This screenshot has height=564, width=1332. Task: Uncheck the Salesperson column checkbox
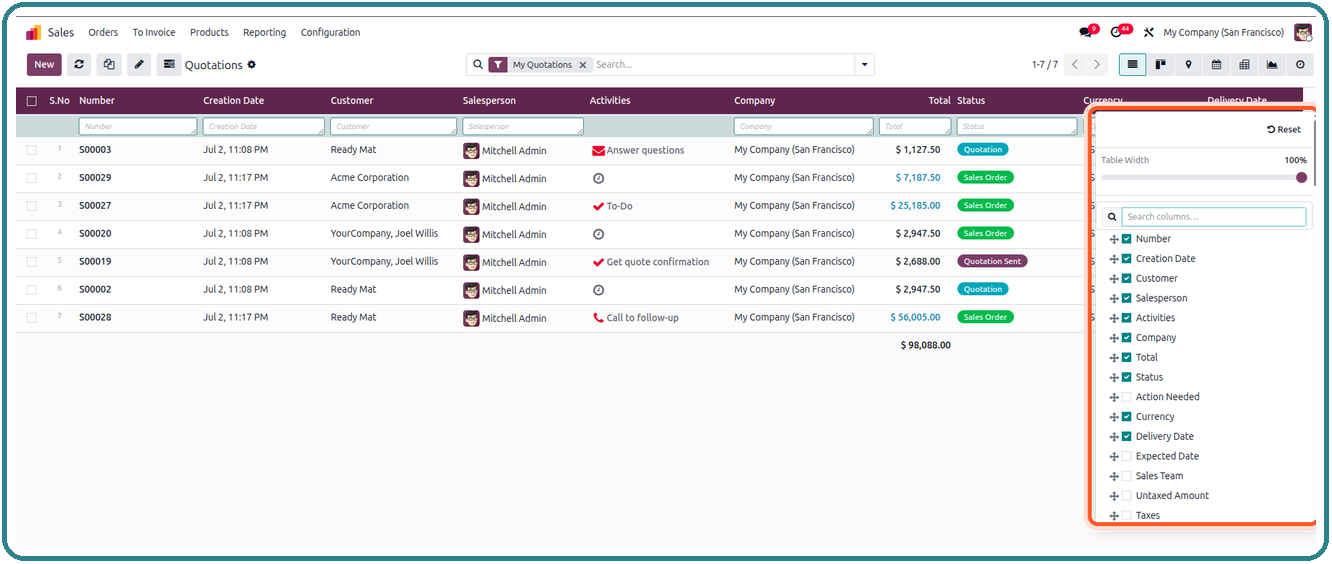(x=1127, y=298)
